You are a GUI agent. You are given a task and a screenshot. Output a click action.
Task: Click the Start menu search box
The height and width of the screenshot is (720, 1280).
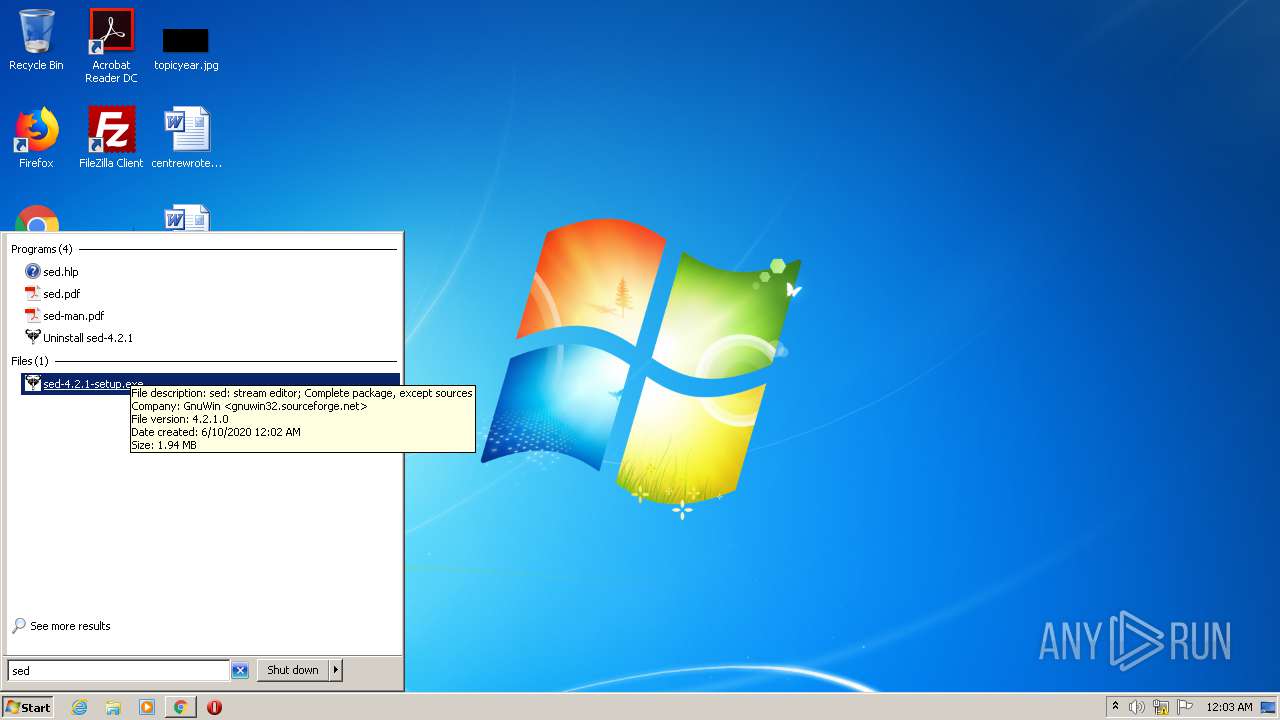coord(119,671)
